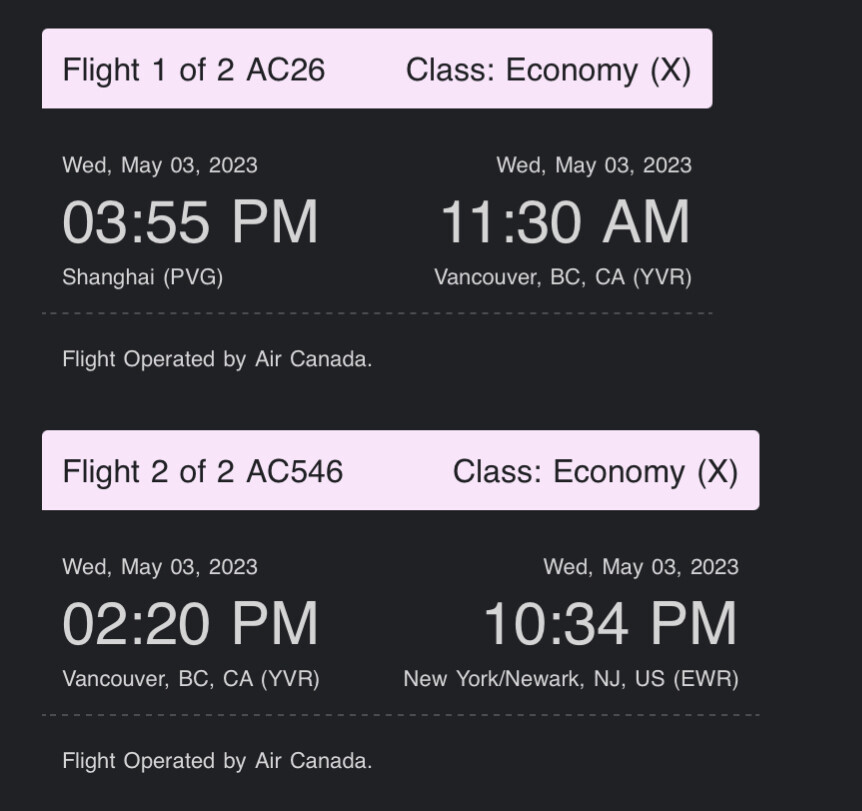The image size is (862, 811).
Task: Click the date above 10:34 PM
Action: coord(641,567)
